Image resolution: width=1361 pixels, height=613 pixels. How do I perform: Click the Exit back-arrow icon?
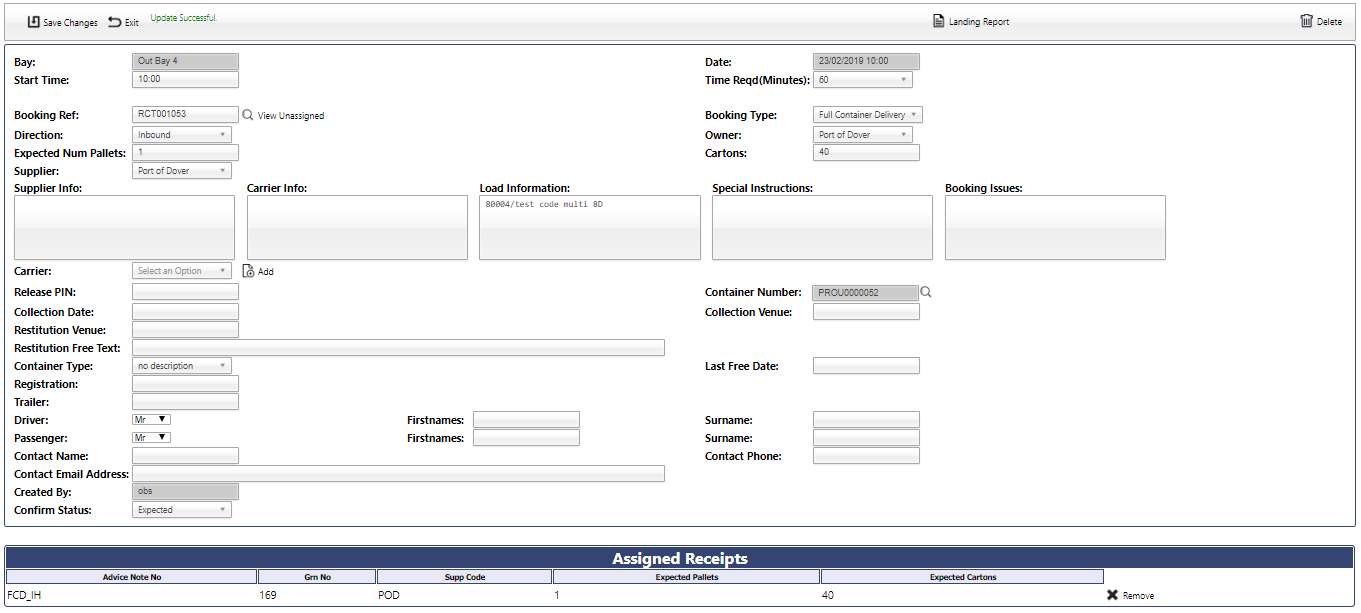(115, 21)
